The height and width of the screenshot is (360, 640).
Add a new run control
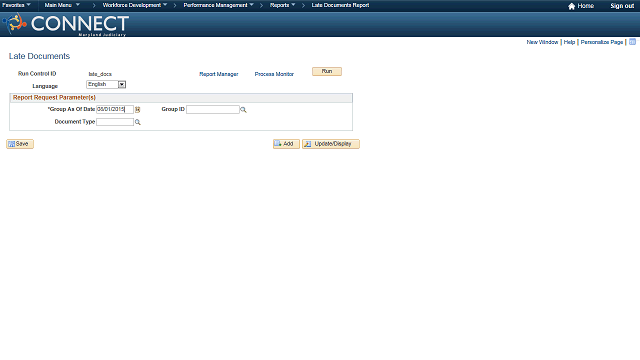pyautogui.click(x=286, y=144)
